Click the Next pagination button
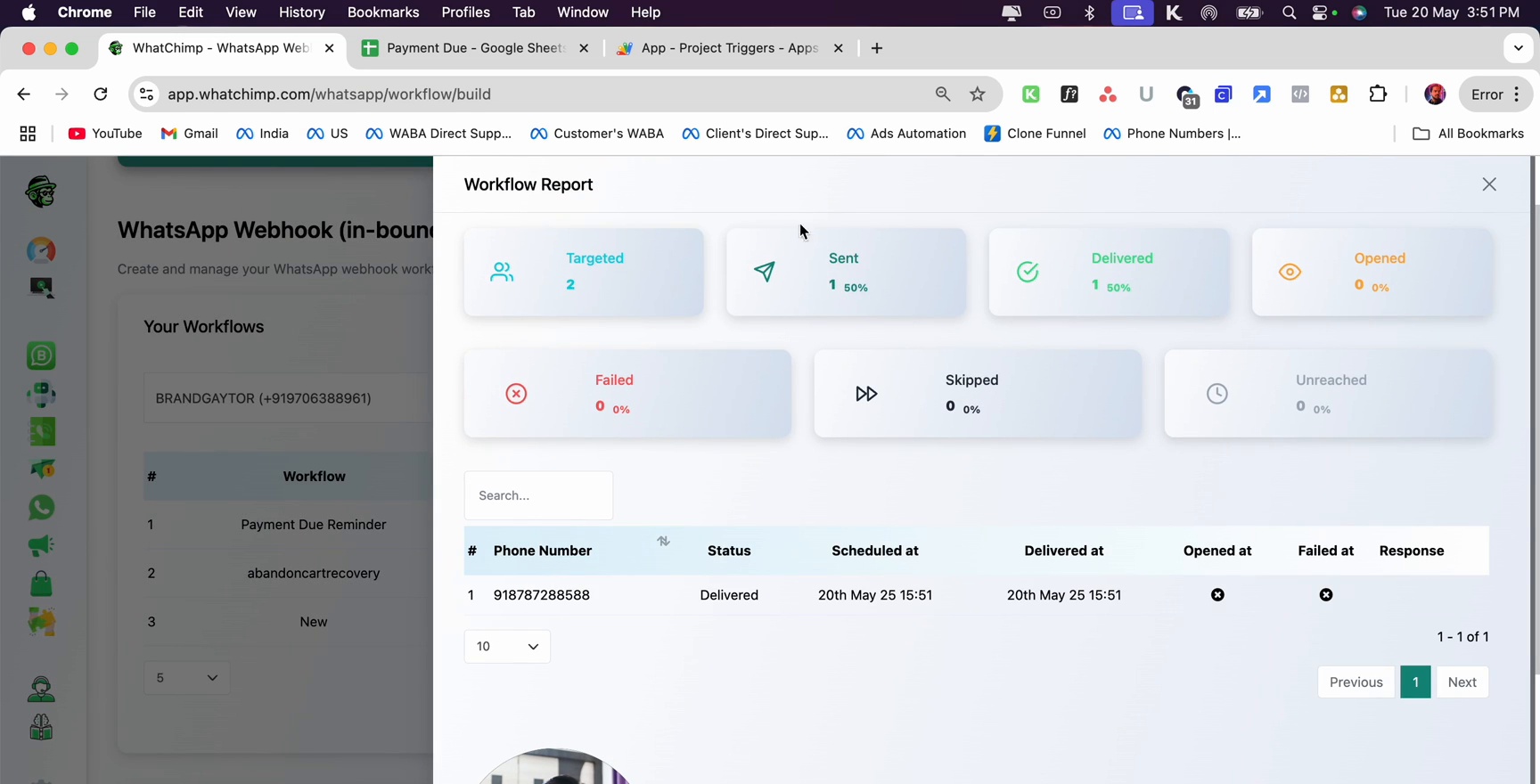1540x784 pixels. coord(1462,682)
